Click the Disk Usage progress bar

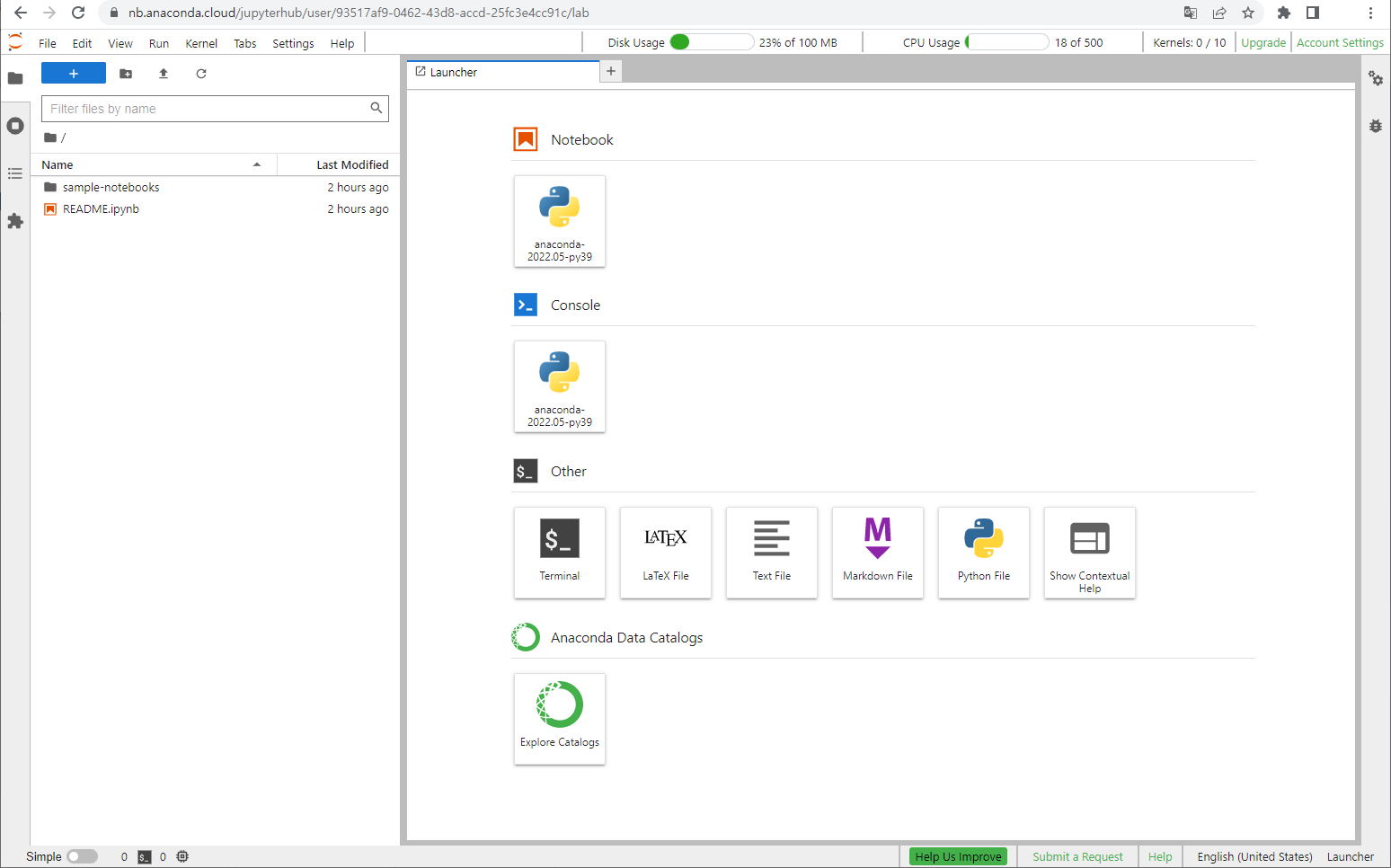713,42
